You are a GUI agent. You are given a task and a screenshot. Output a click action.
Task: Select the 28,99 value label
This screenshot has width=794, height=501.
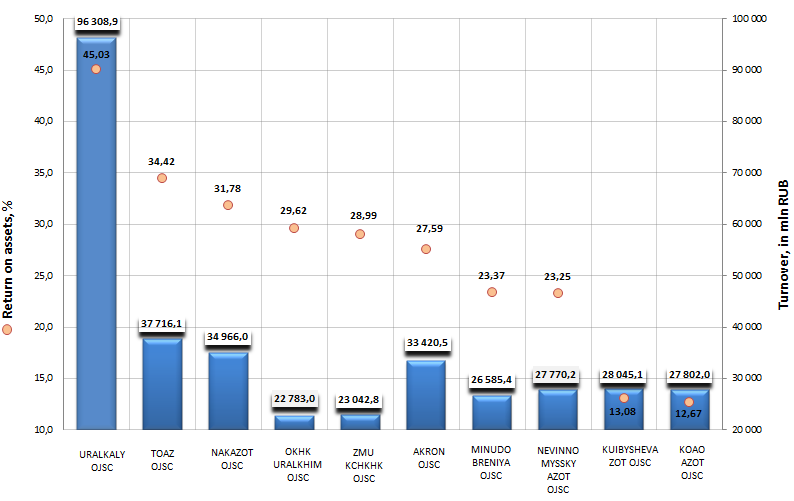[364, 216]
